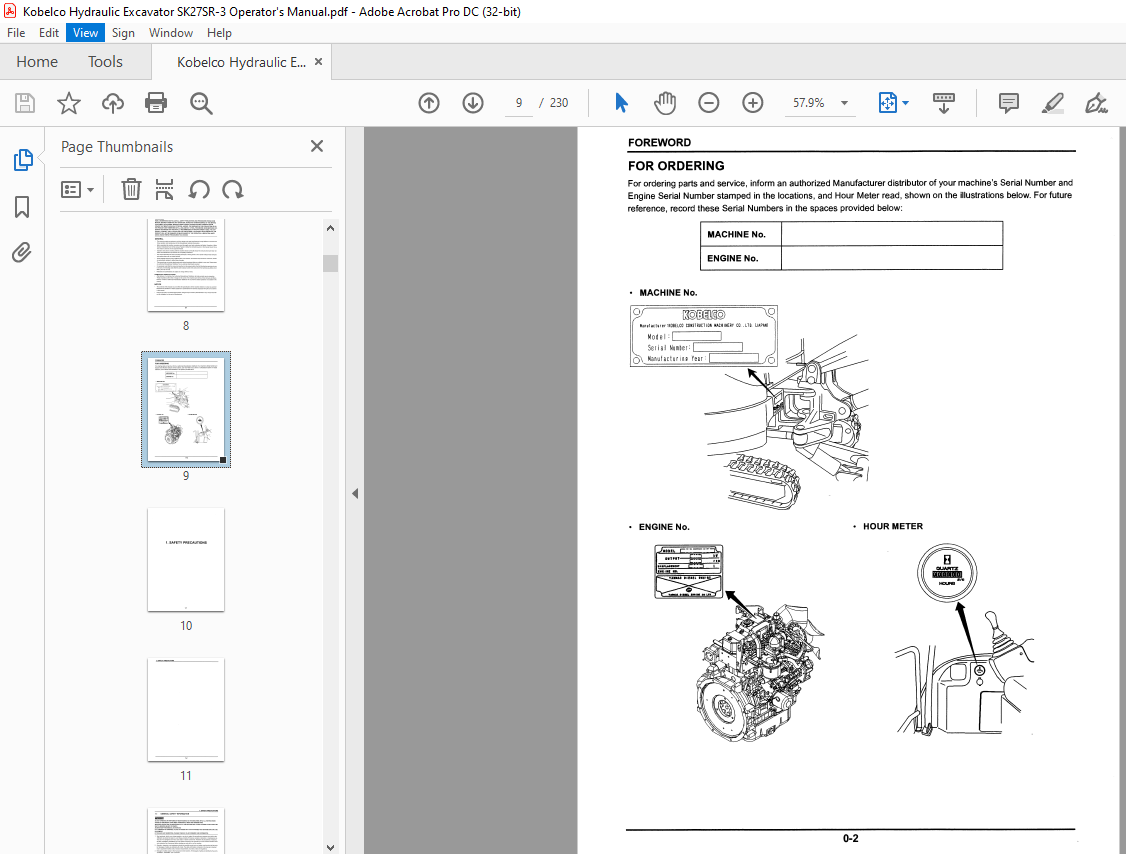Select page 9 thumbnail
The image size is (1126, 854).
coord(186,409)
